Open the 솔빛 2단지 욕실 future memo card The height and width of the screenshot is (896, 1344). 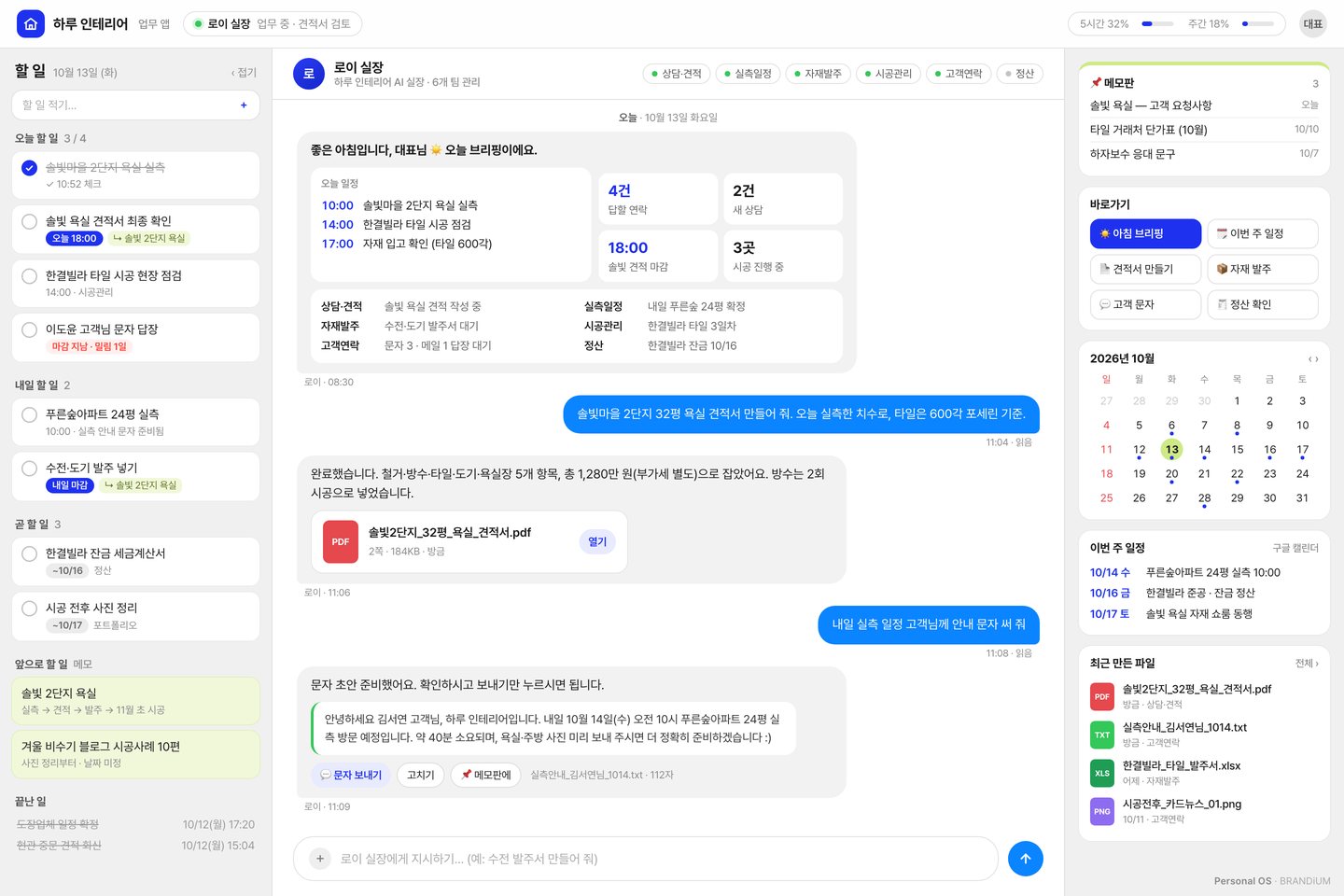(135, 701)
